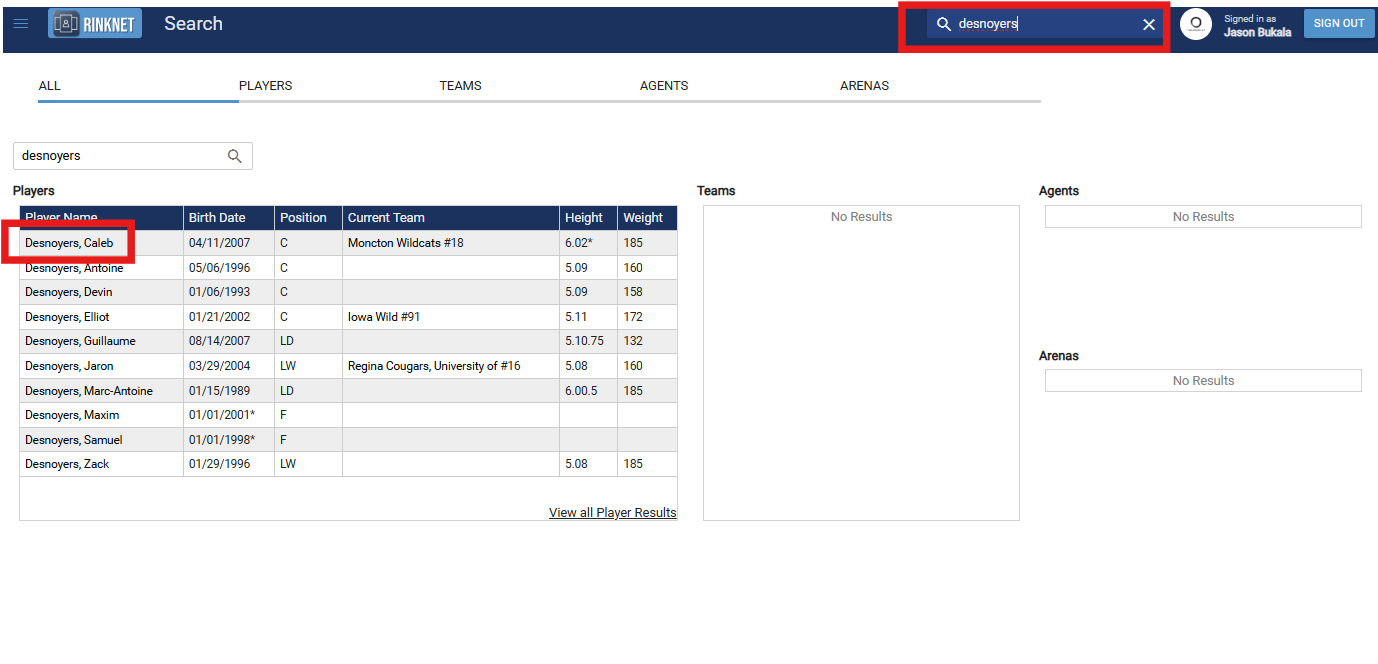Click the magnifier icon in top search bar
This screenshot has width=1378, height=664.
tap(943, 24)
